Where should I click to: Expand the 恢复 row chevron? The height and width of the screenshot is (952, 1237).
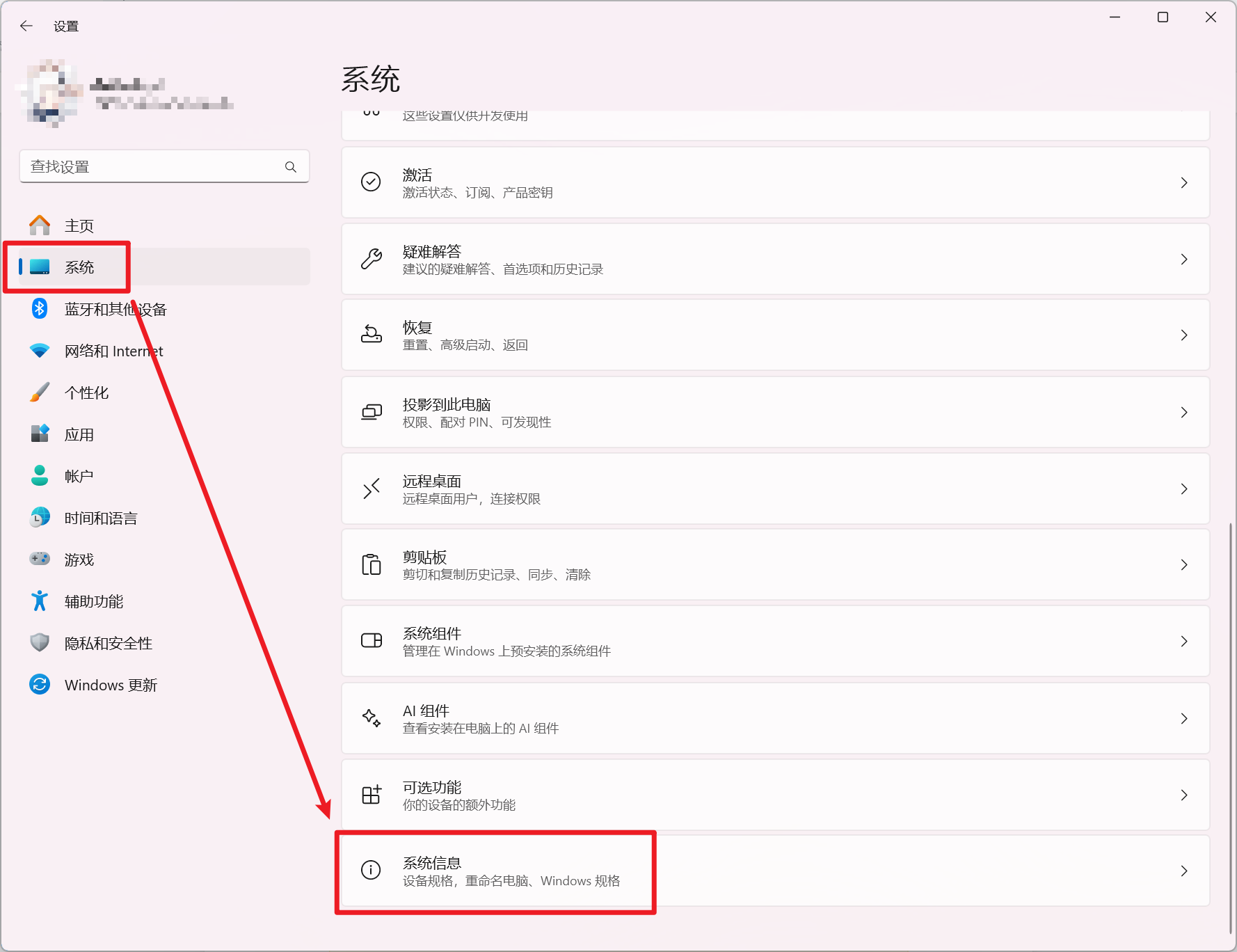coord(1184,335)
